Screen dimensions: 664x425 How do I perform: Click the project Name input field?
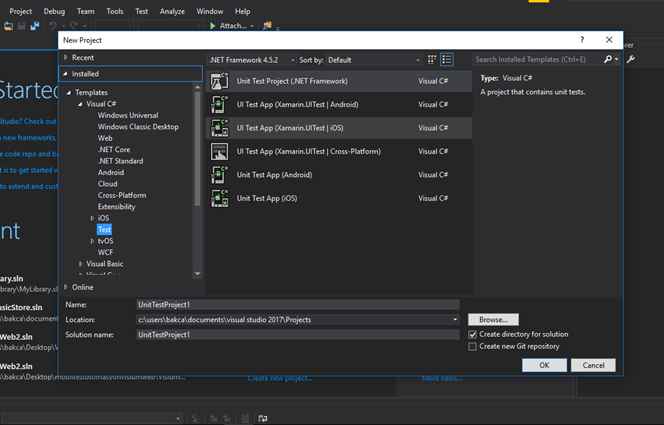pos(298,305)
